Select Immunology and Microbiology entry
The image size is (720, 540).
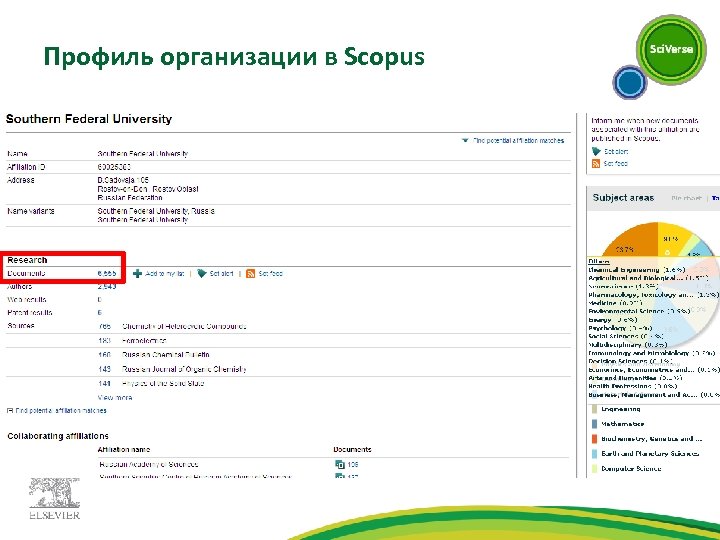tap(652, 353)
